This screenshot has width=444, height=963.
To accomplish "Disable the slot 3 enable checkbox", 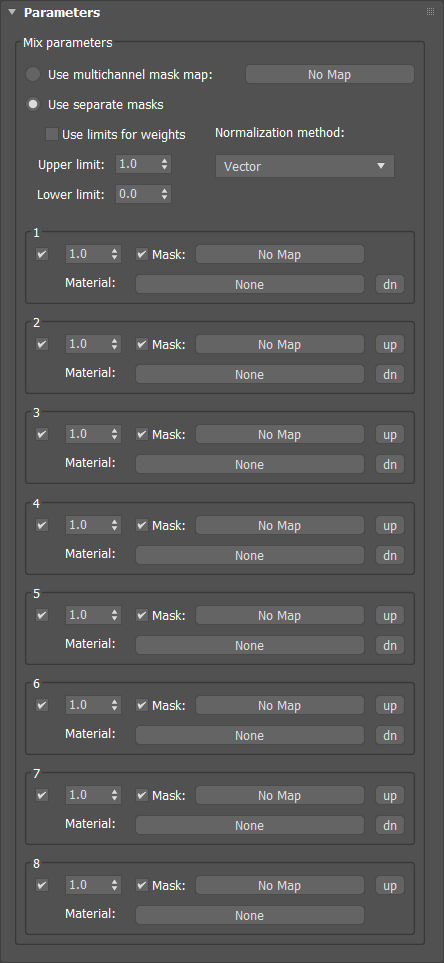I will click(x=42, y=434).
